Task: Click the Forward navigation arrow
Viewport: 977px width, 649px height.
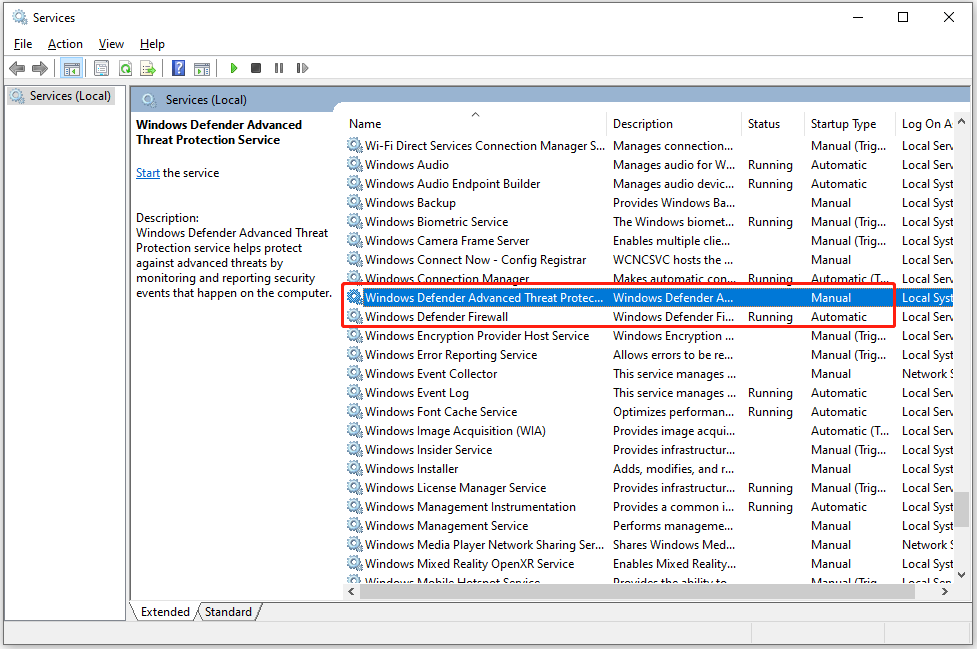Action: pos(40,67)
